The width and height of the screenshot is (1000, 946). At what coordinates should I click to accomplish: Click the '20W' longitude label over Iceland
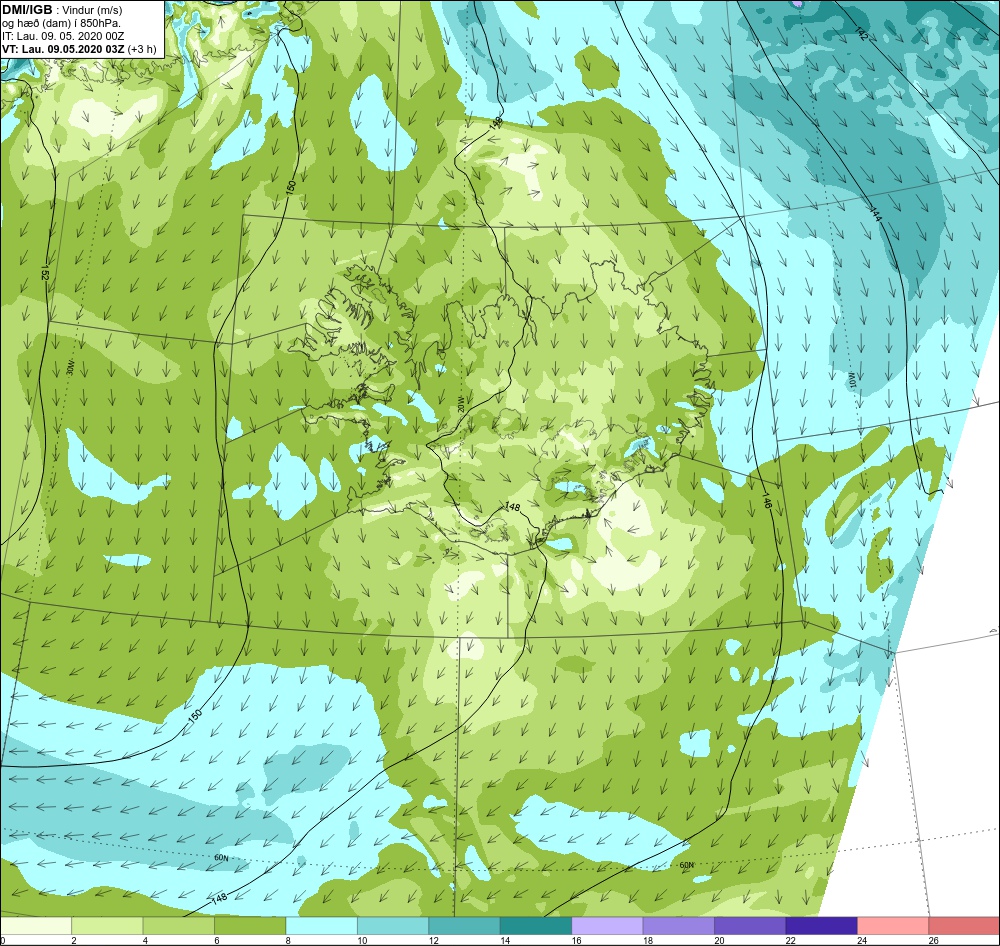460,405
